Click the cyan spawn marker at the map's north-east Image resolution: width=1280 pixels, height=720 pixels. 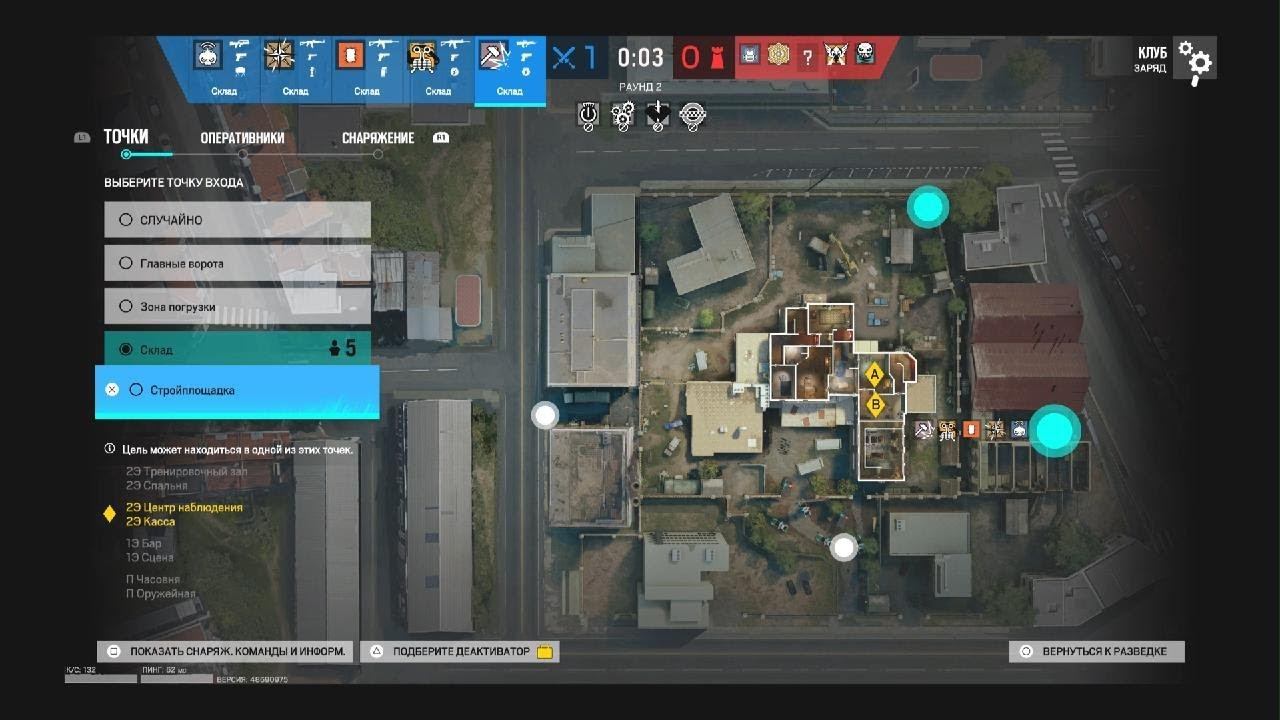click(928, 207)
